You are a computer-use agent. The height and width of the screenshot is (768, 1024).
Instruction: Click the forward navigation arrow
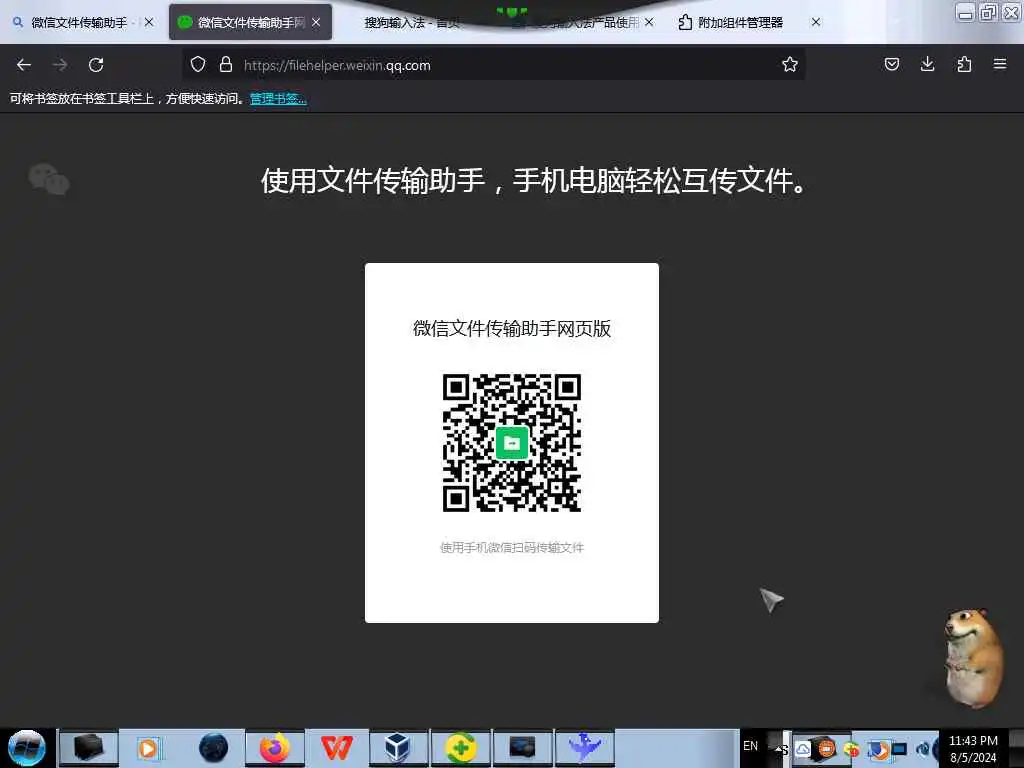tap(60, 65)
